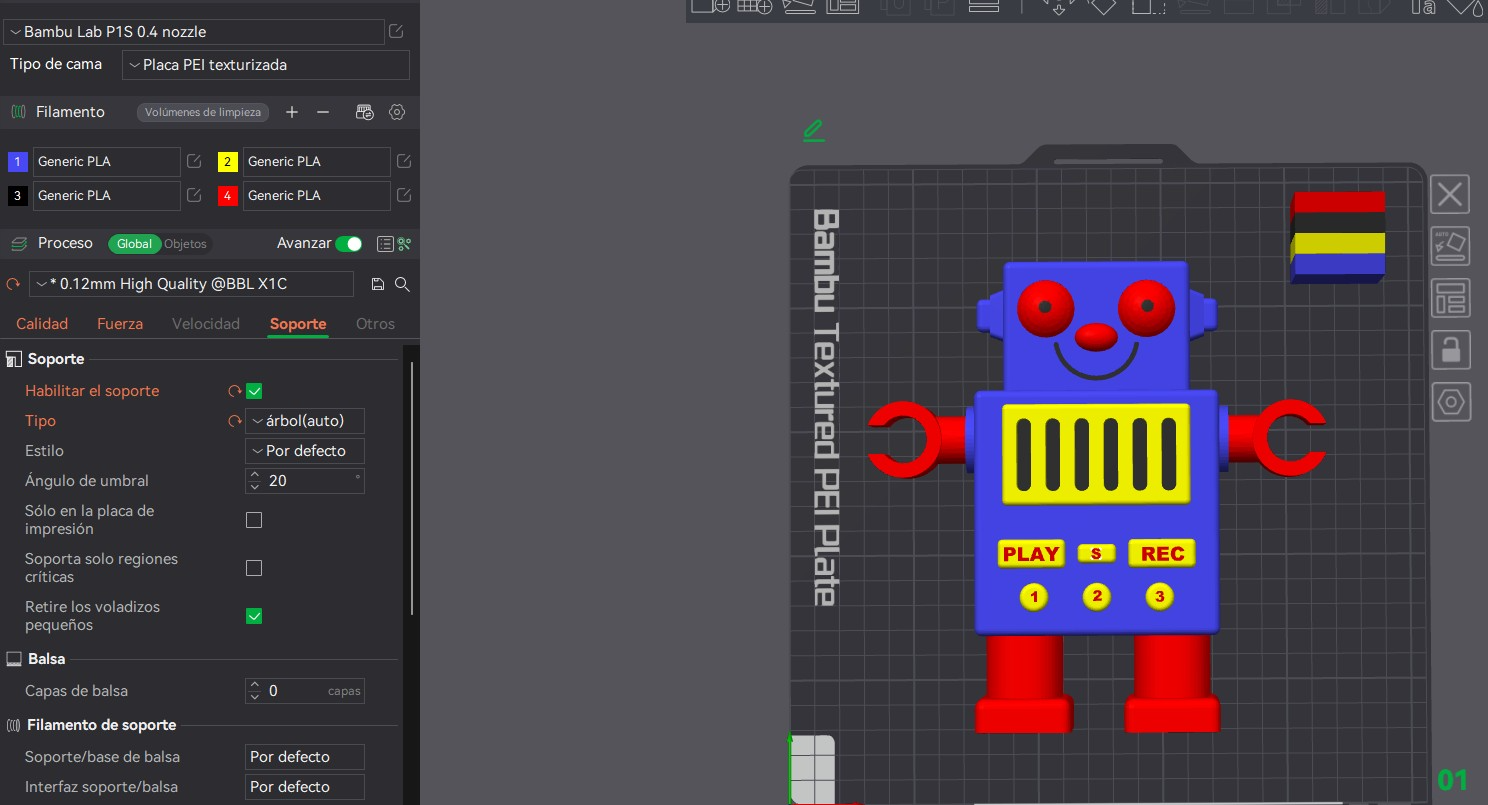The image size is (1488, 805).
Task: Decrease Capas de balsa with down arrow
Action: point(255,697)
